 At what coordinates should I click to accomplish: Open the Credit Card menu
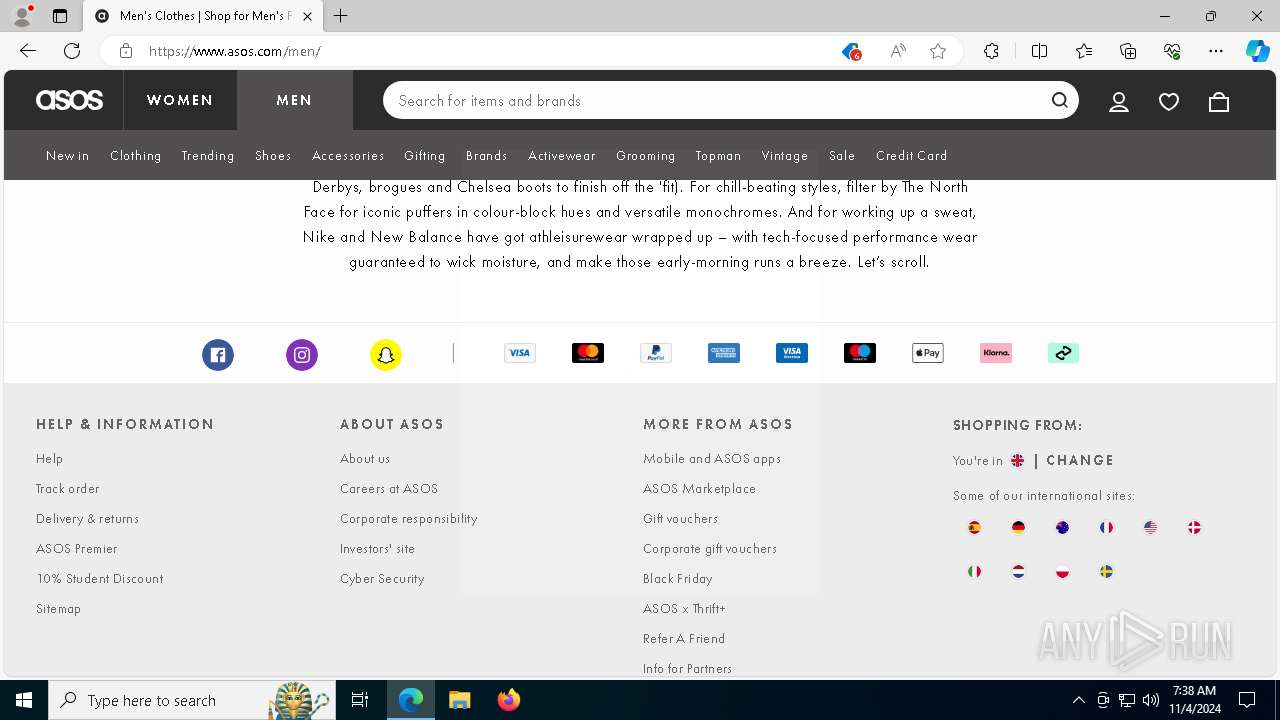coord(912,156)
